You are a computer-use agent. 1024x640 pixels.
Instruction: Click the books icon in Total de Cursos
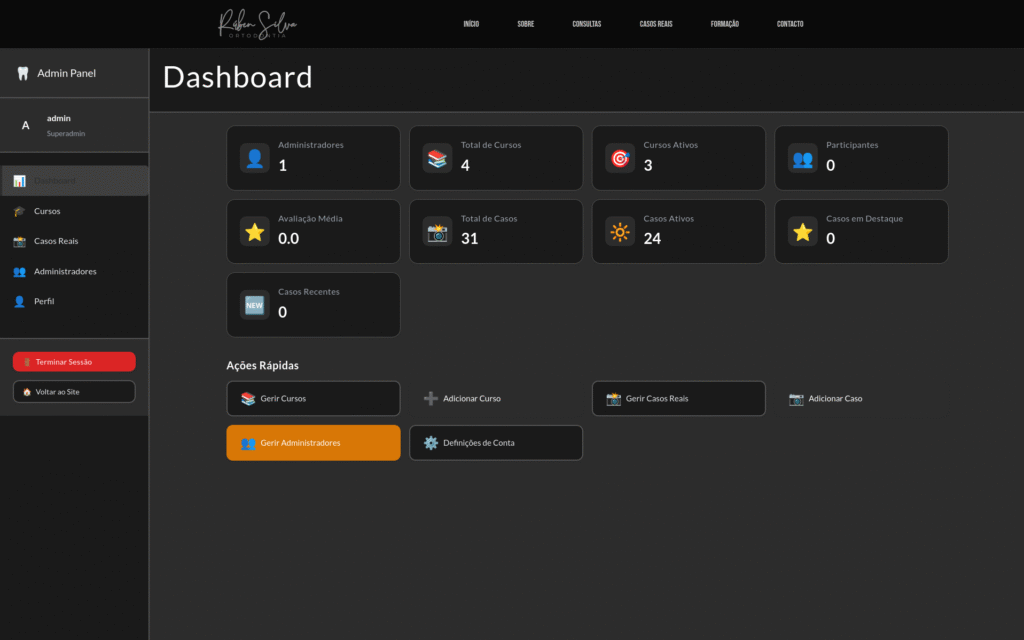click(x=437, y=158)
